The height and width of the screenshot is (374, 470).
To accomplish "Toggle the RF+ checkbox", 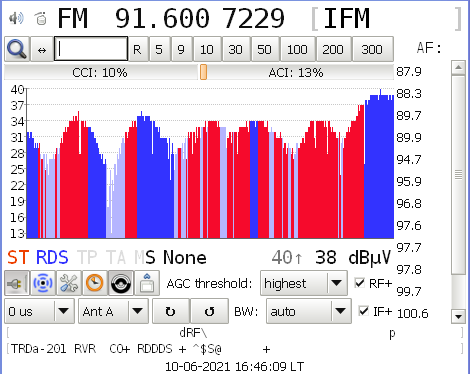I will coord(359,283).
